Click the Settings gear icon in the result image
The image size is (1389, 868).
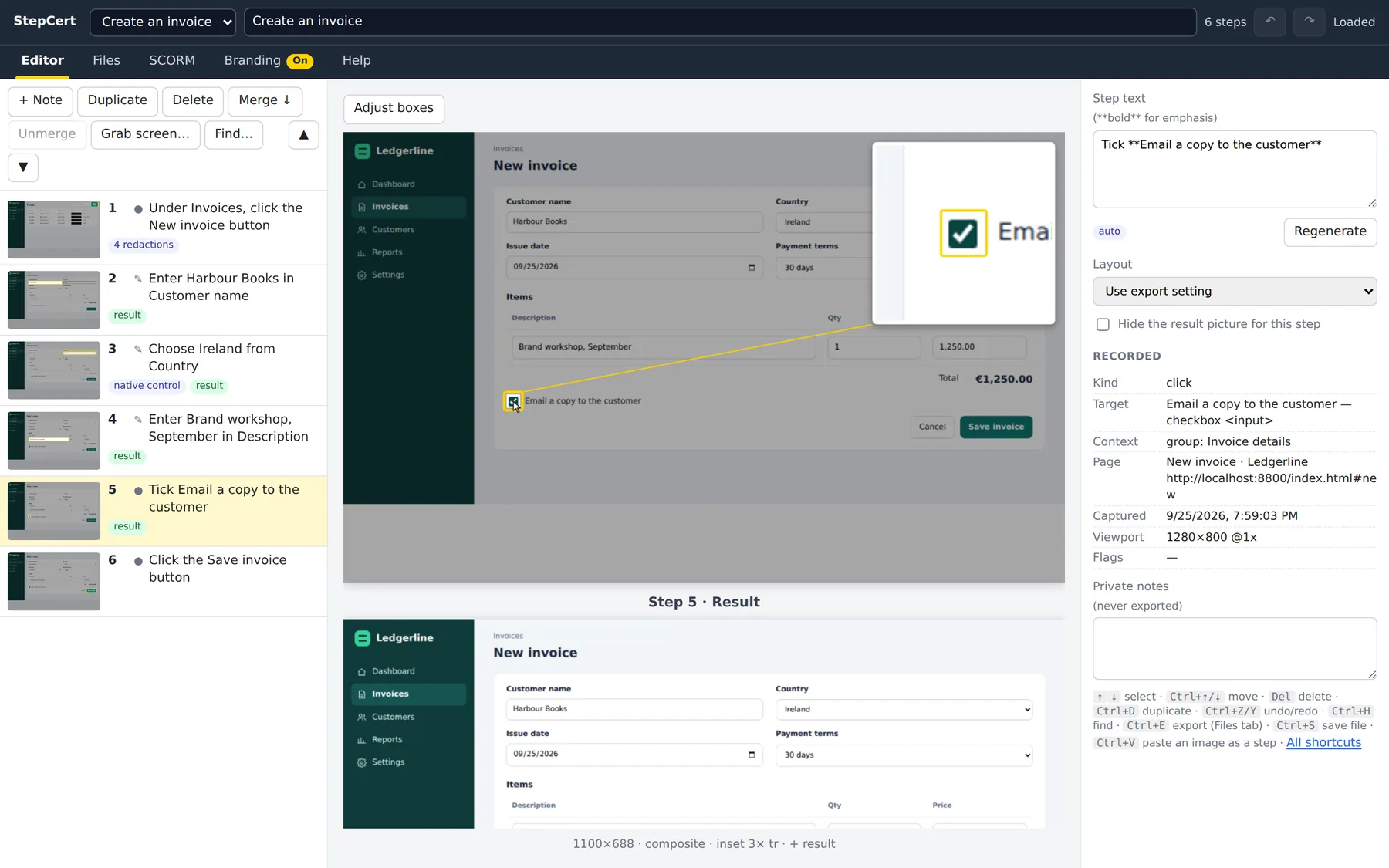tap(361, 762)
